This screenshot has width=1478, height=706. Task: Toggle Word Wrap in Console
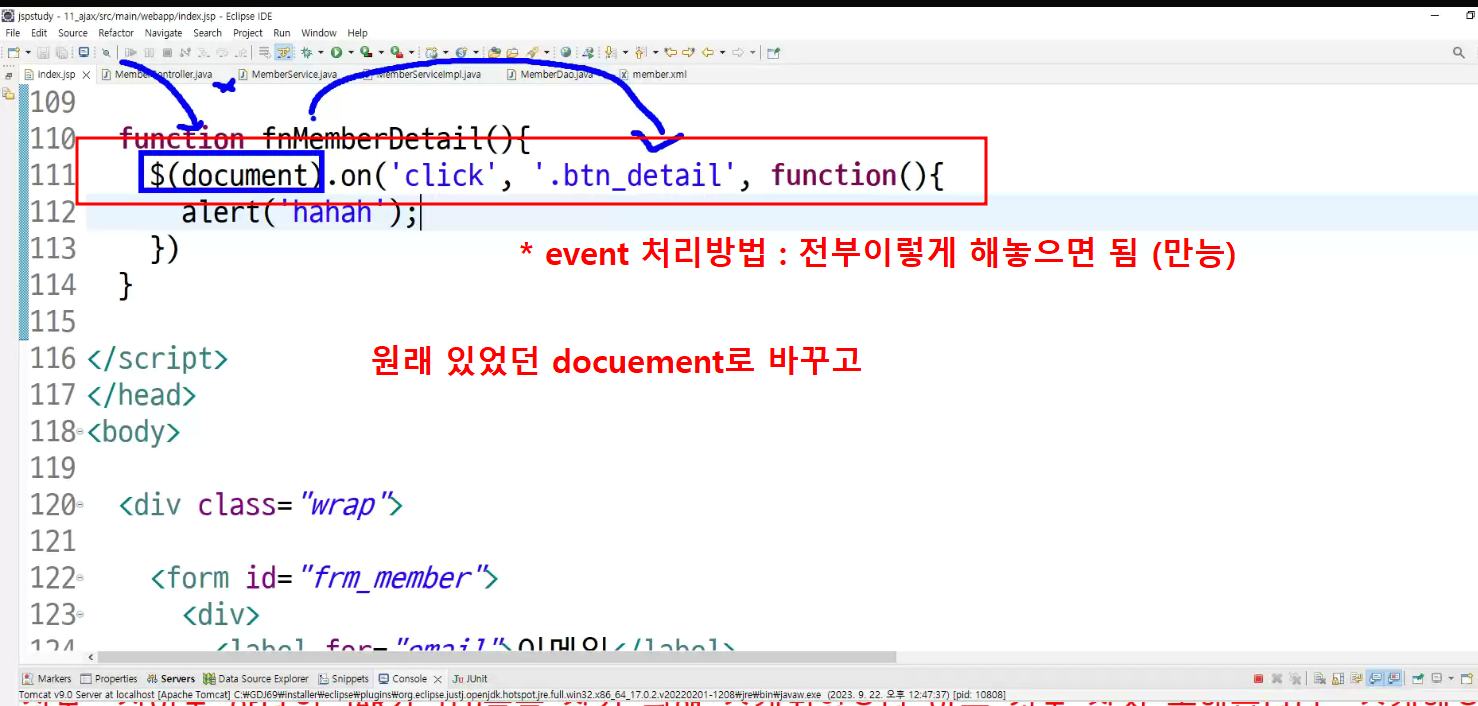click(1356, 679)
